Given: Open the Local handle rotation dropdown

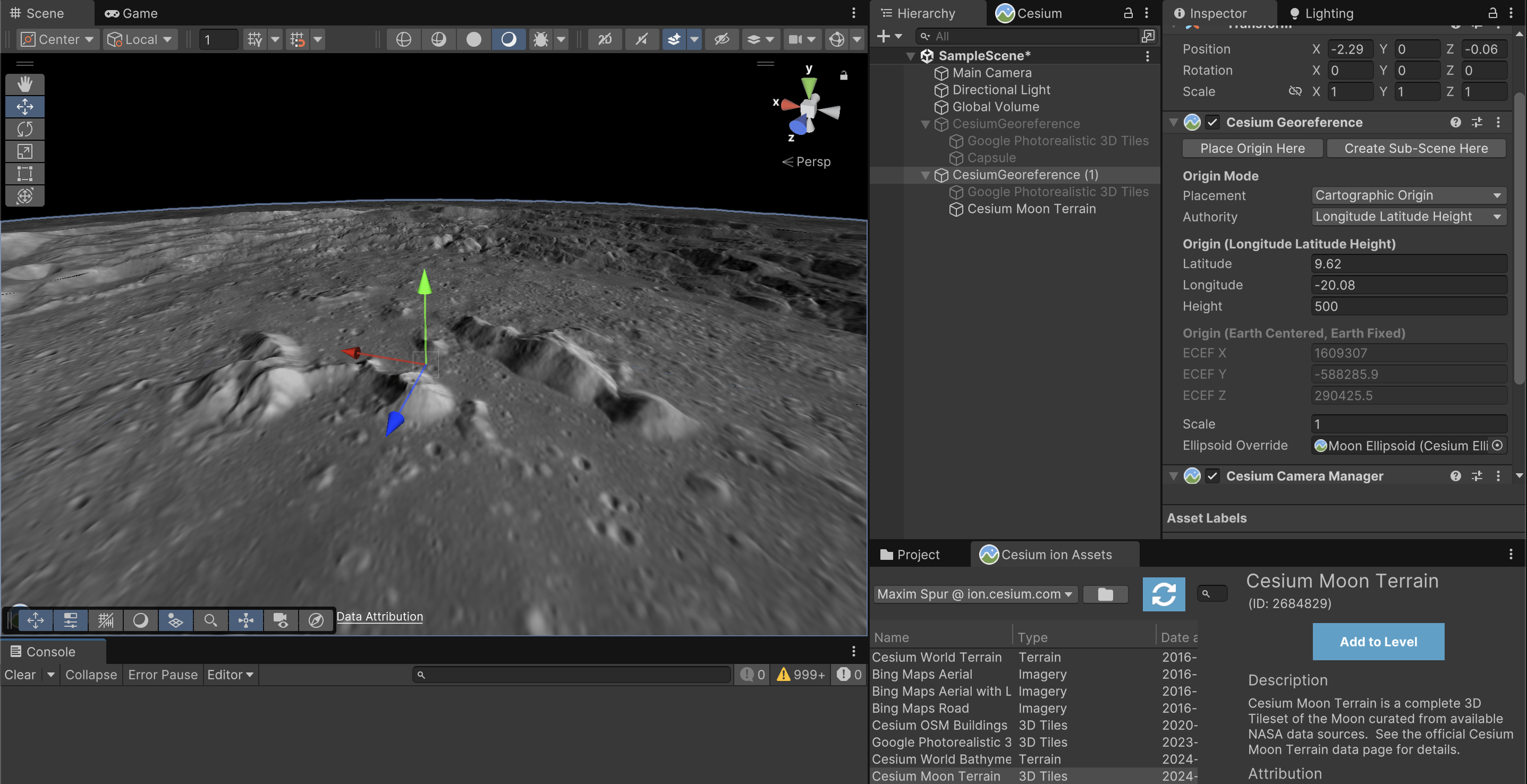Looking at the screenshot, I should pos(140,40).
